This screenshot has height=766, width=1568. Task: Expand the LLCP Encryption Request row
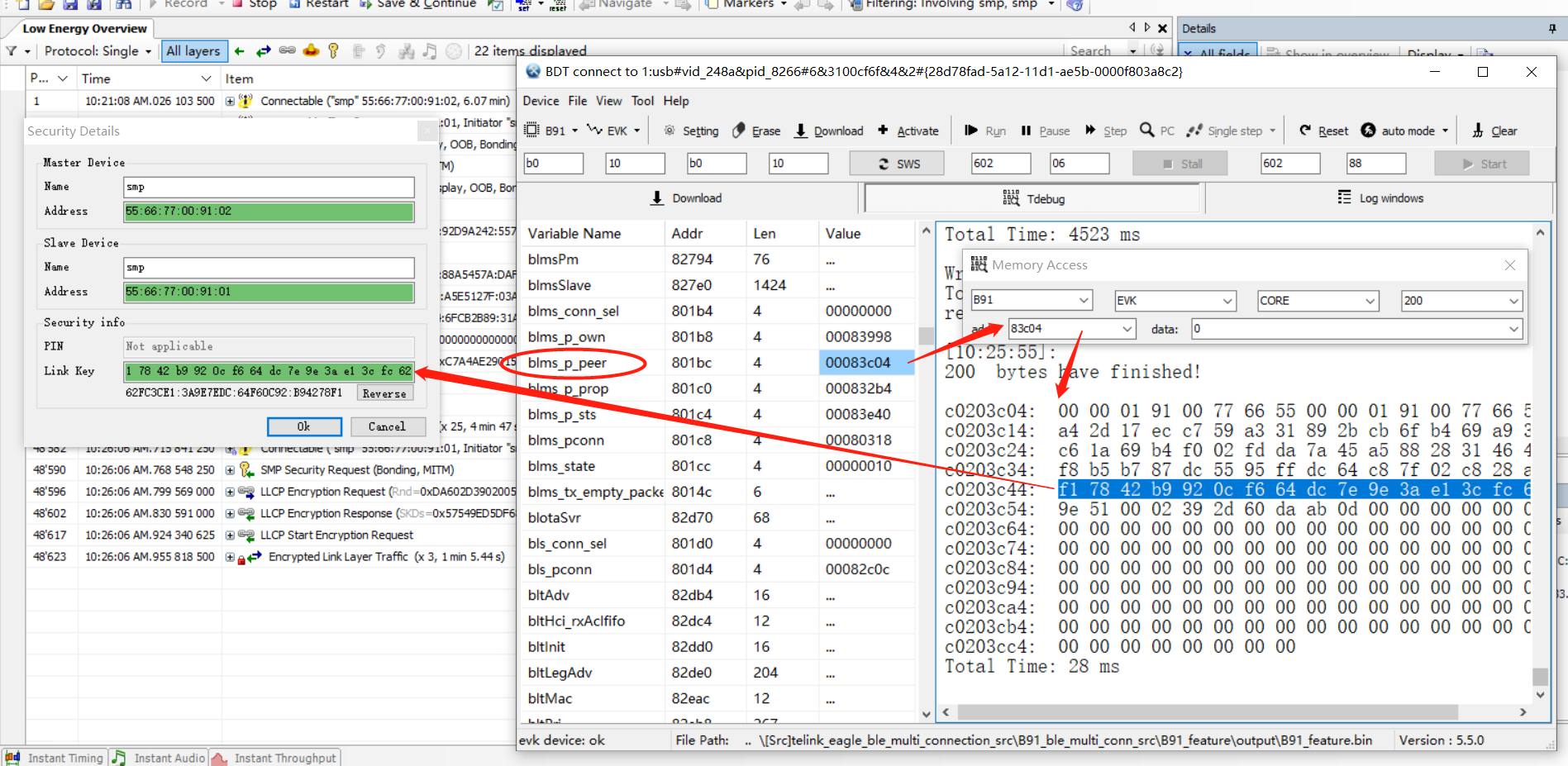pos(230,492)
